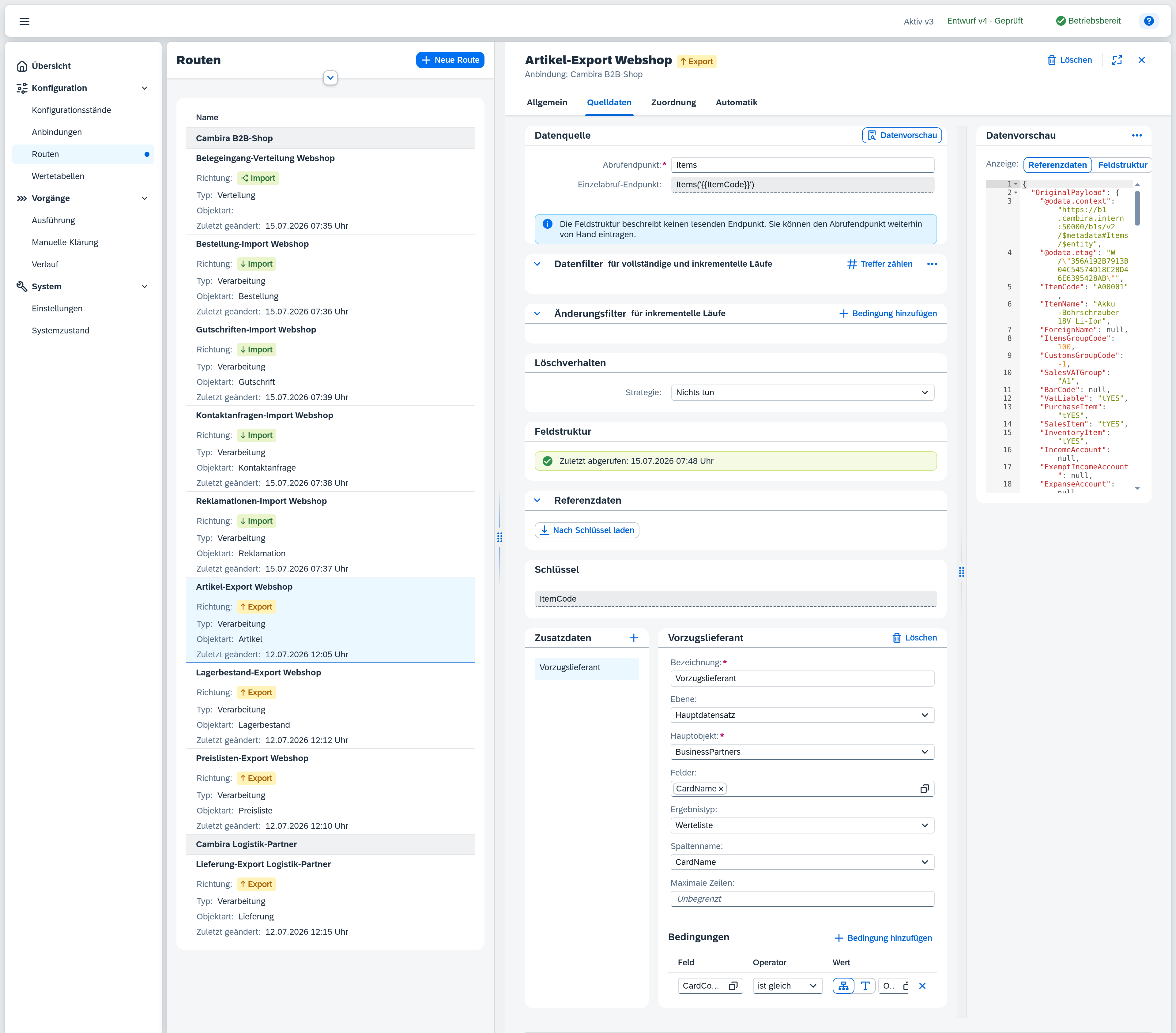Open Datenvorschau panel more options menu
1176x1033 pixels.
pyautogui.click(x=1136, y=135)
